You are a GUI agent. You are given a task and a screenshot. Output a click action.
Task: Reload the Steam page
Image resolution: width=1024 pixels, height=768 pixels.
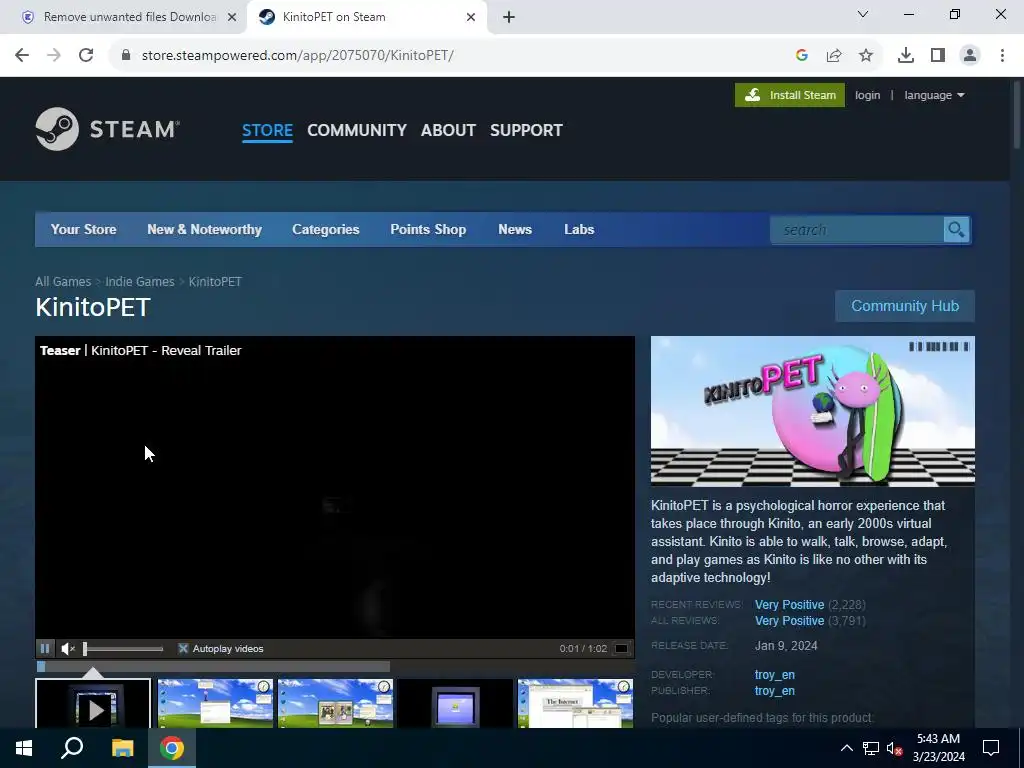coord(86,55)
